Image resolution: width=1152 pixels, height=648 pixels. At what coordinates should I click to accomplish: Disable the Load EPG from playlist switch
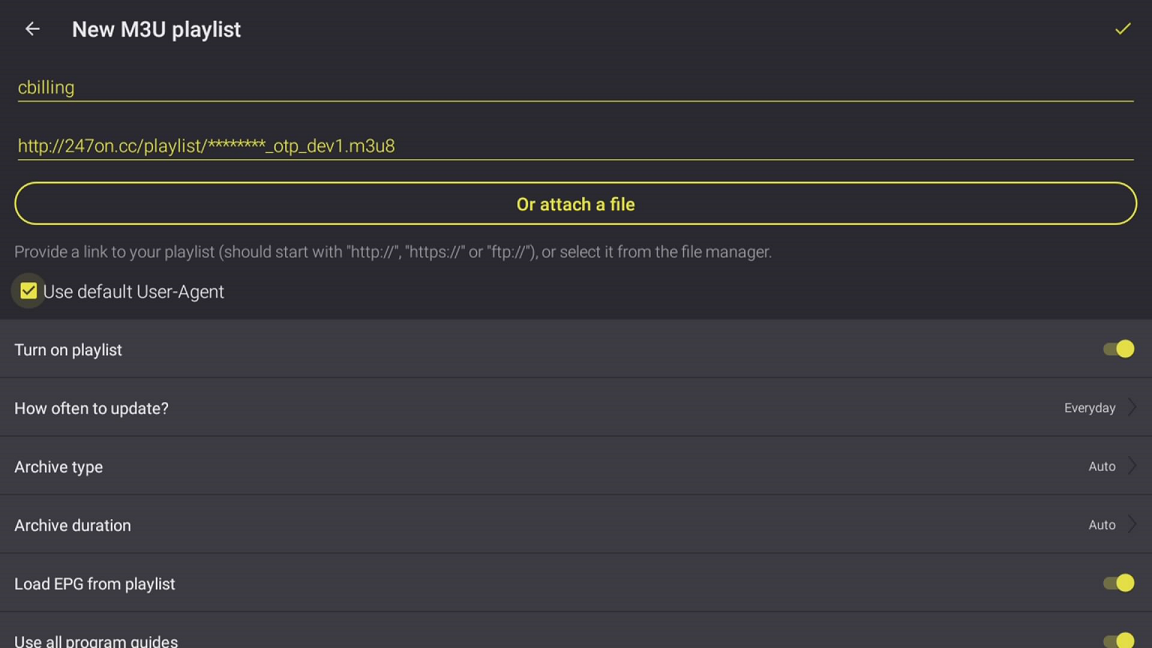pyautogui.click(x=1118, y=583)
